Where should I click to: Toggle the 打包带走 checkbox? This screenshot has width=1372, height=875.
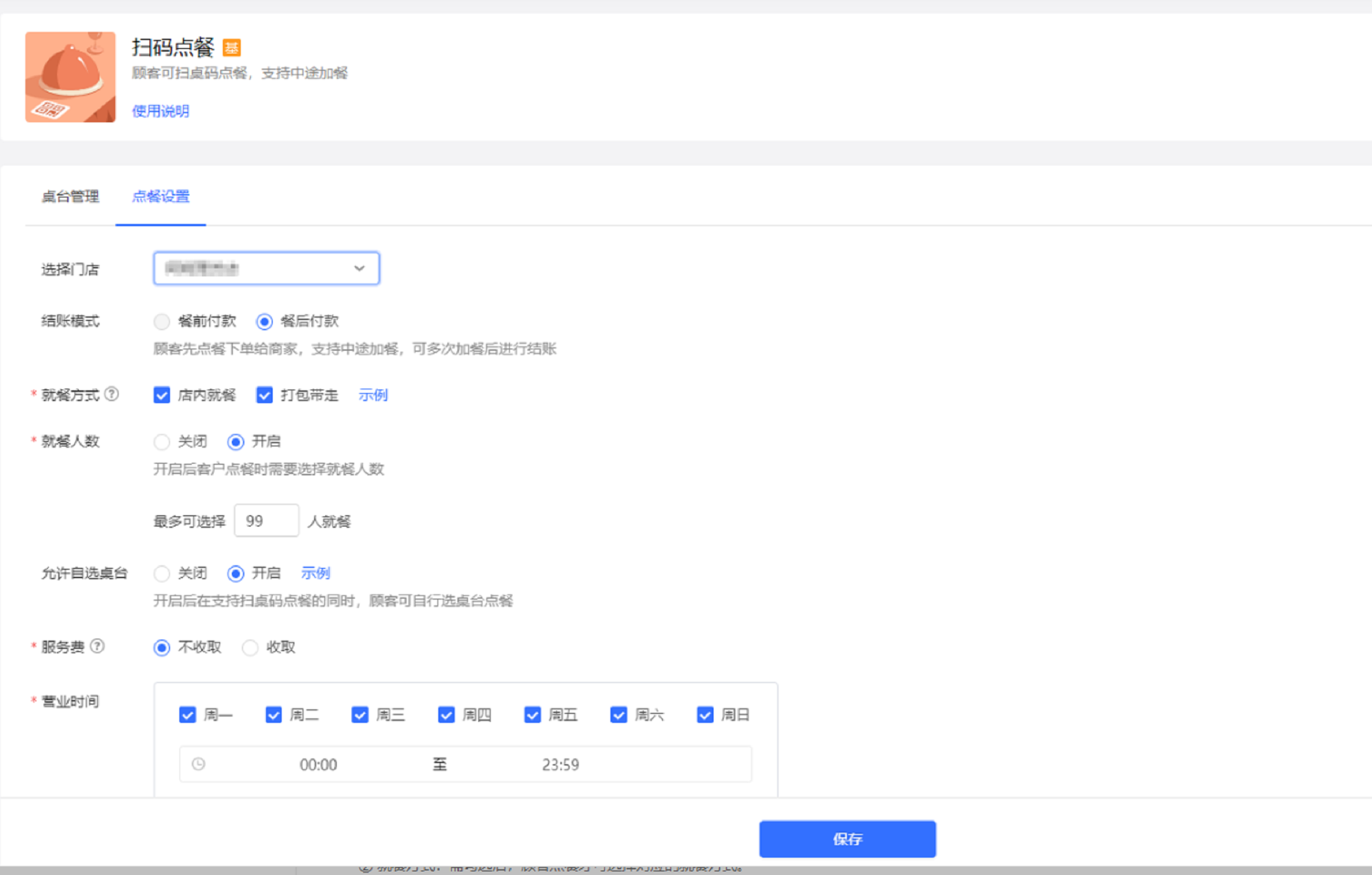(264, 395)
